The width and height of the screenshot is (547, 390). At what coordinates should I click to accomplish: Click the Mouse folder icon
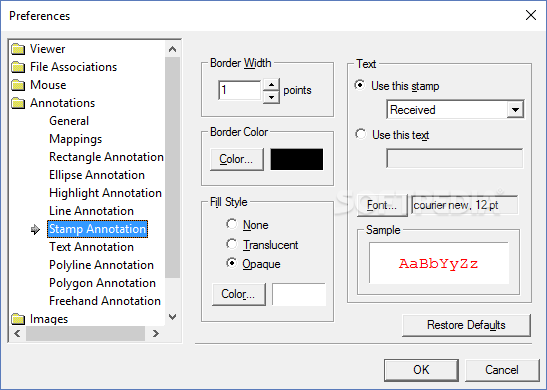(18, 85)
